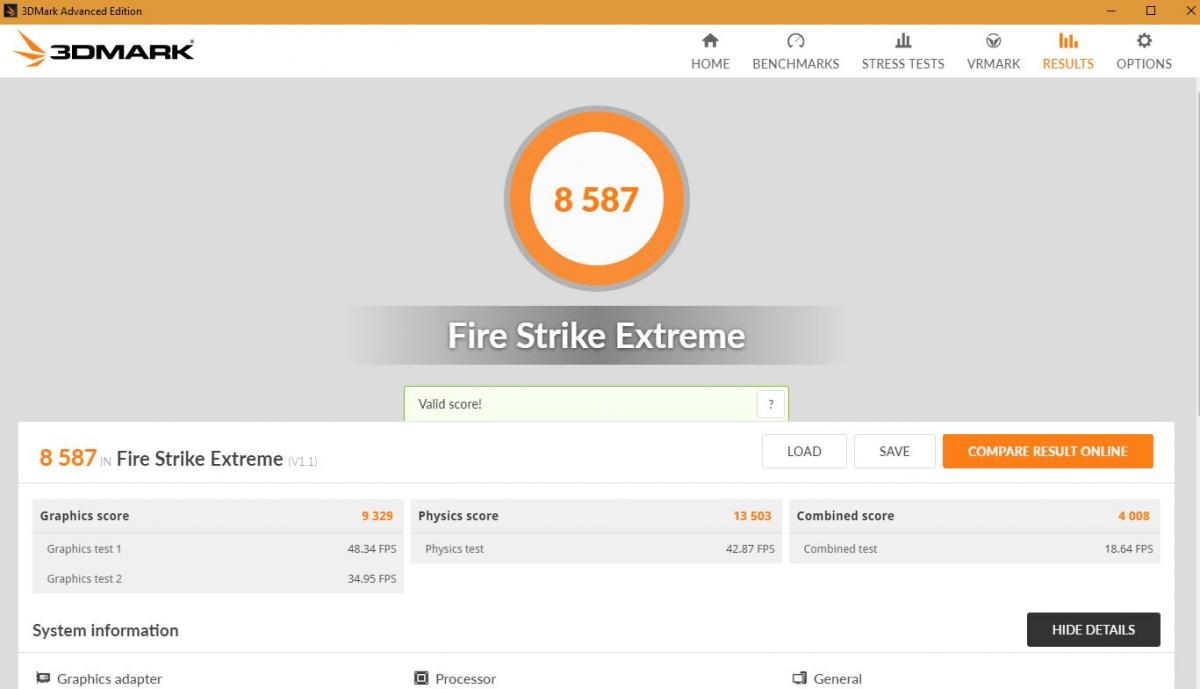Click the VRMark logo icon
The height and width of the screenshot is (689, 1200).
coord(994,41)
